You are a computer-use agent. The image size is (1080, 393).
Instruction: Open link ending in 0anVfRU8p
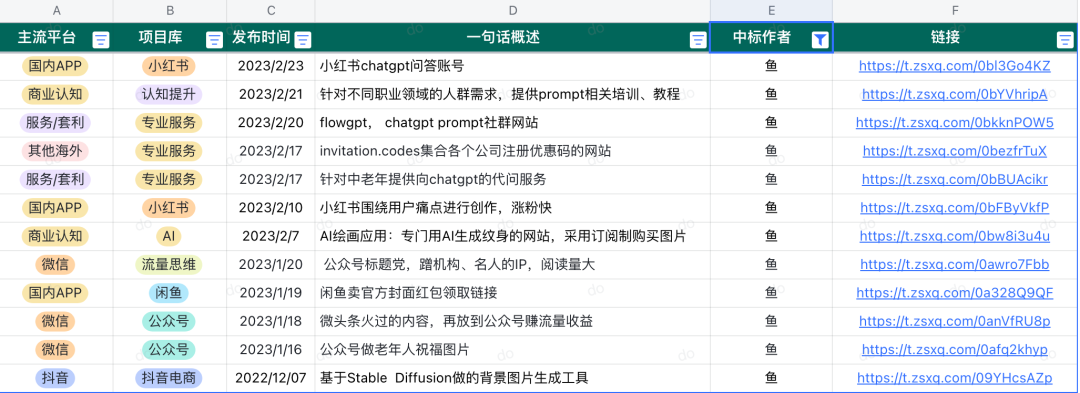[x=955, y=321]
